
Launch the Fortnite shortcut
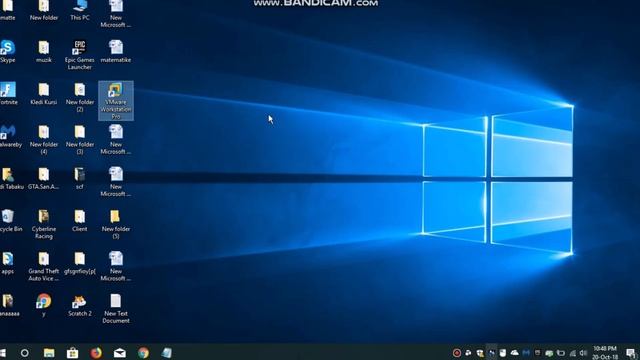pyautogui.click(x=8, y=93)
